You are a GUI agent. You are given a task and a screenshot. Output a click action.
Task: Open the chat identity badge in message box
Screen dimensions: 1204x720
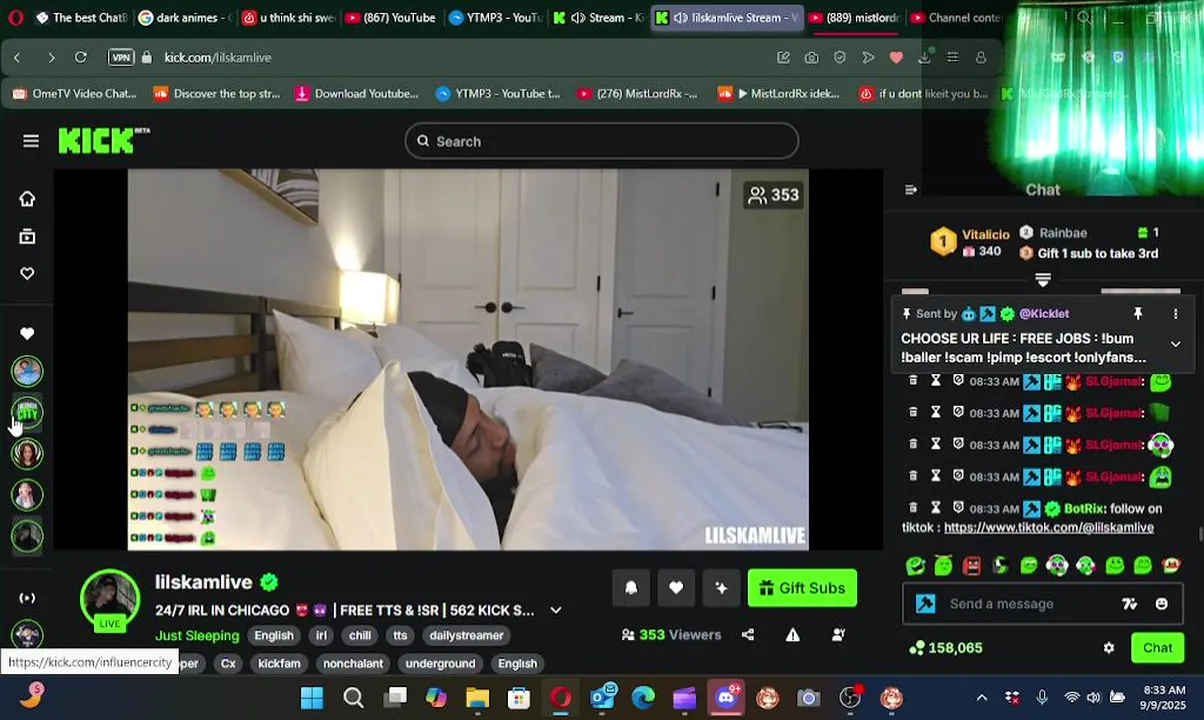[x=926, y=604]
